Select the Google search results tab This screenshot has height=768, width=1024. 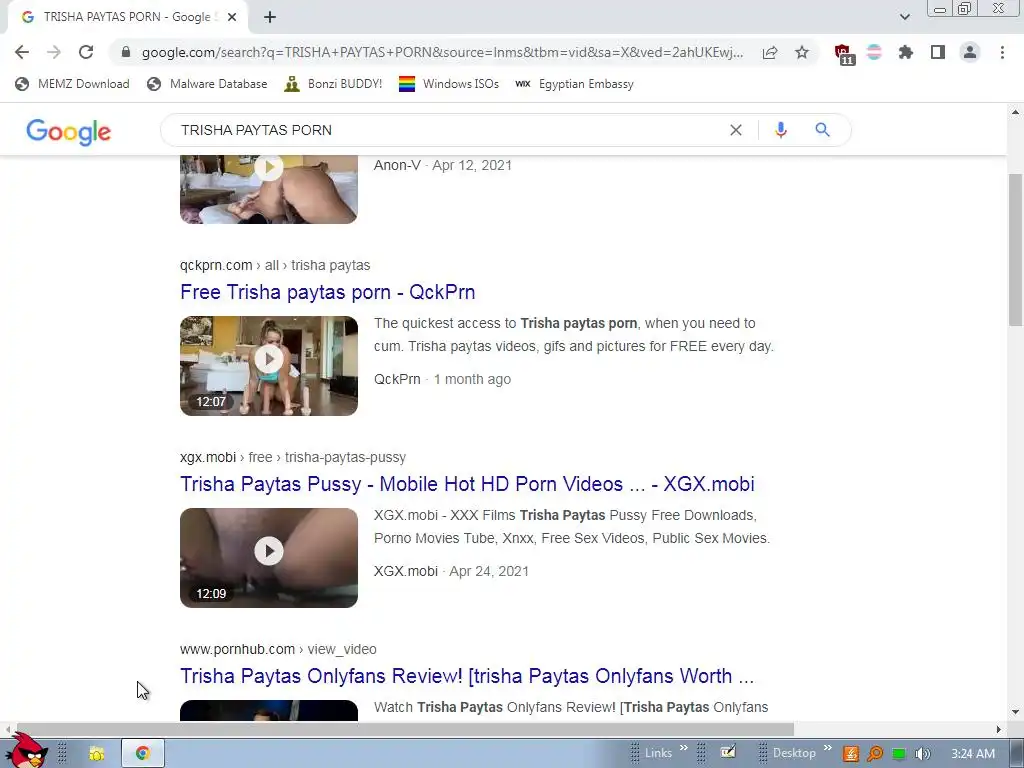[127, 17]
